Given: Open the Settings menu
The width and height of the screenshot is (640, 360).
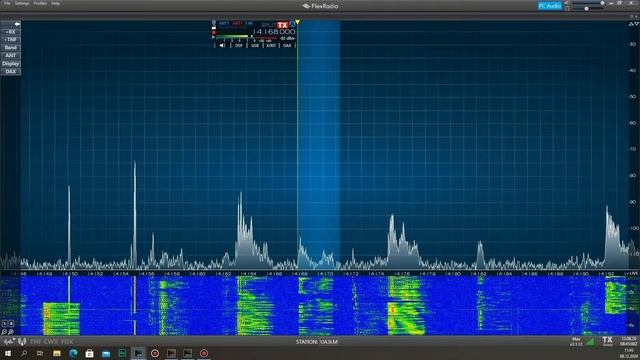Looking at the screenshot, I should pyautogui.click(x=22, y=3).
